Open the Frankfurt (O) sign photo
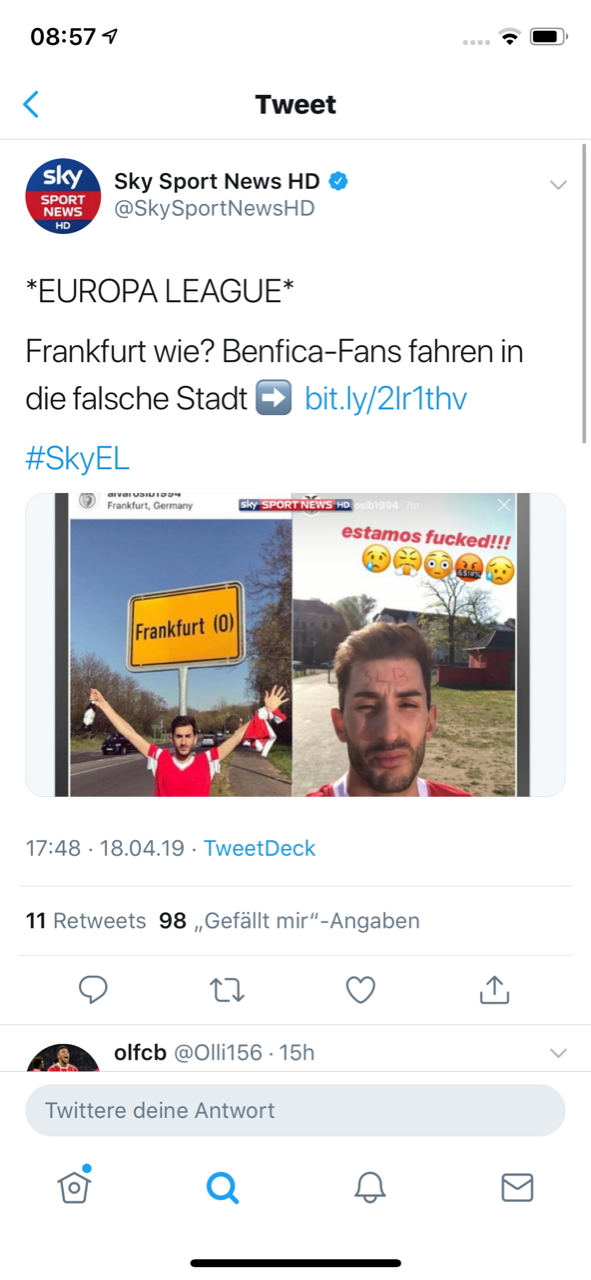 coord(181,645)
